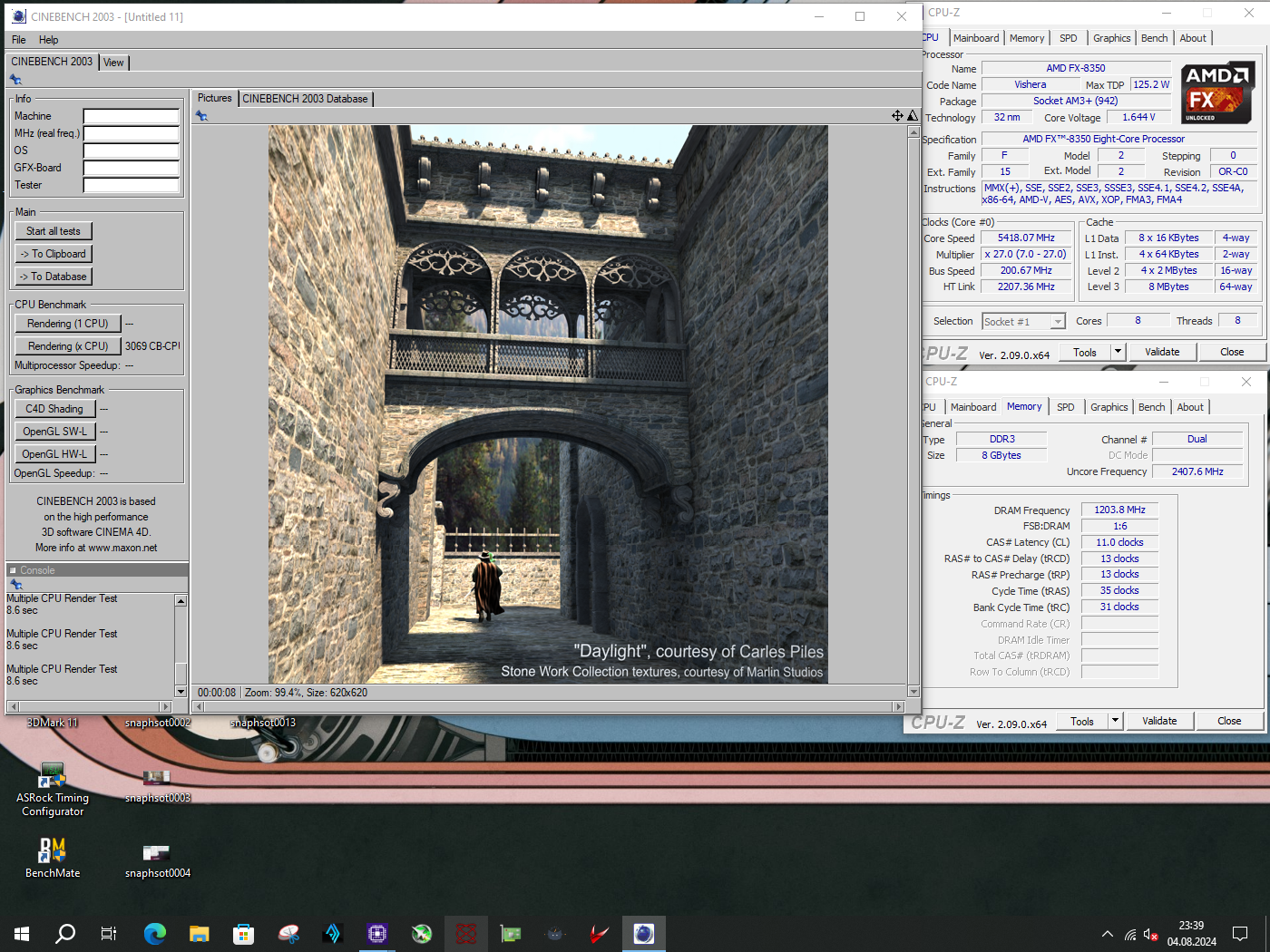Viewport: 1270px width, 952px height.
Task: Click the CINEBENCH taskbar icon
Action: pos(644,933)
